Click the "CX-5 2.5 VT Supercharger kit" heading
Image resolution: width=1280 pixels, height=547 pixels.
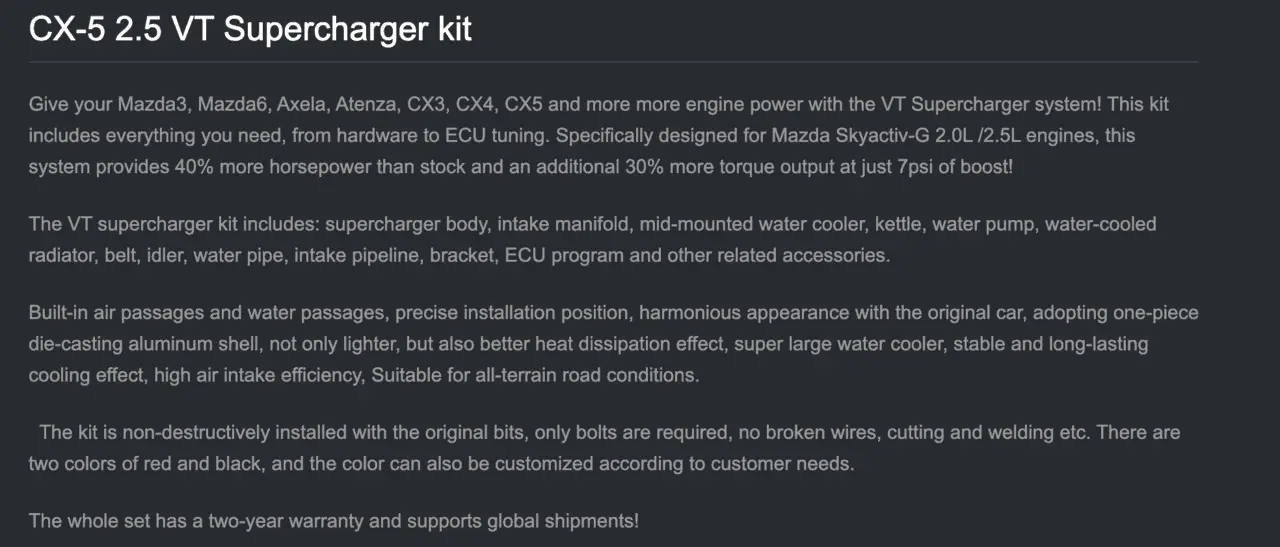coord(250,29)
